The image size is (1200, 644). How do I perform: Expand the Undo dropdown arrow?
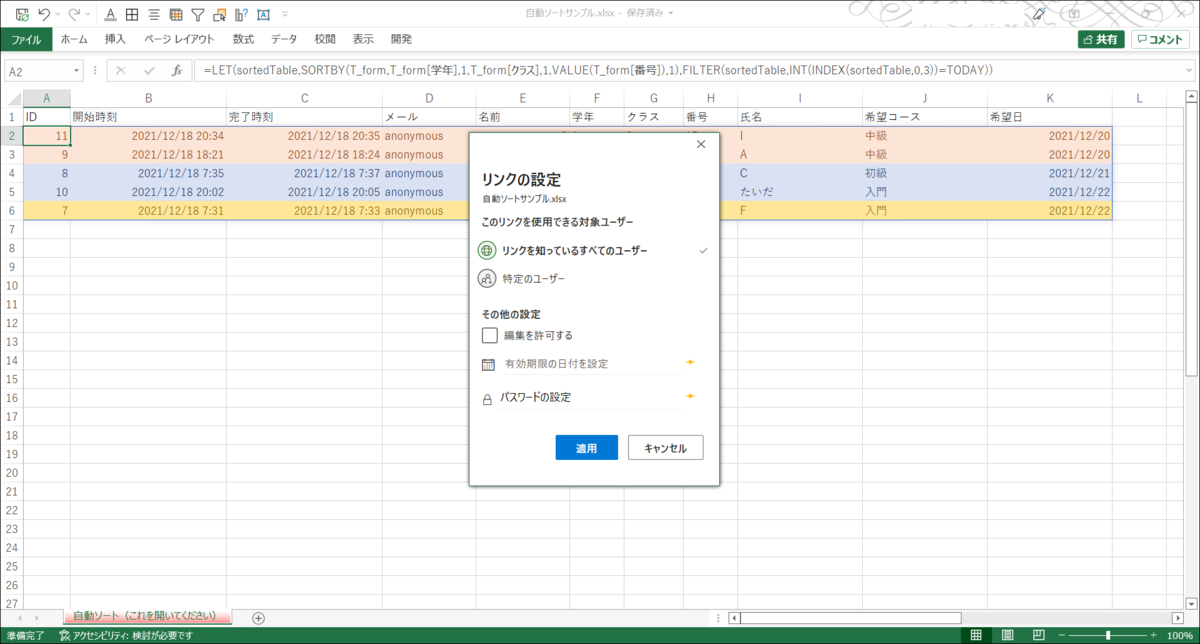tap(58, 14)
